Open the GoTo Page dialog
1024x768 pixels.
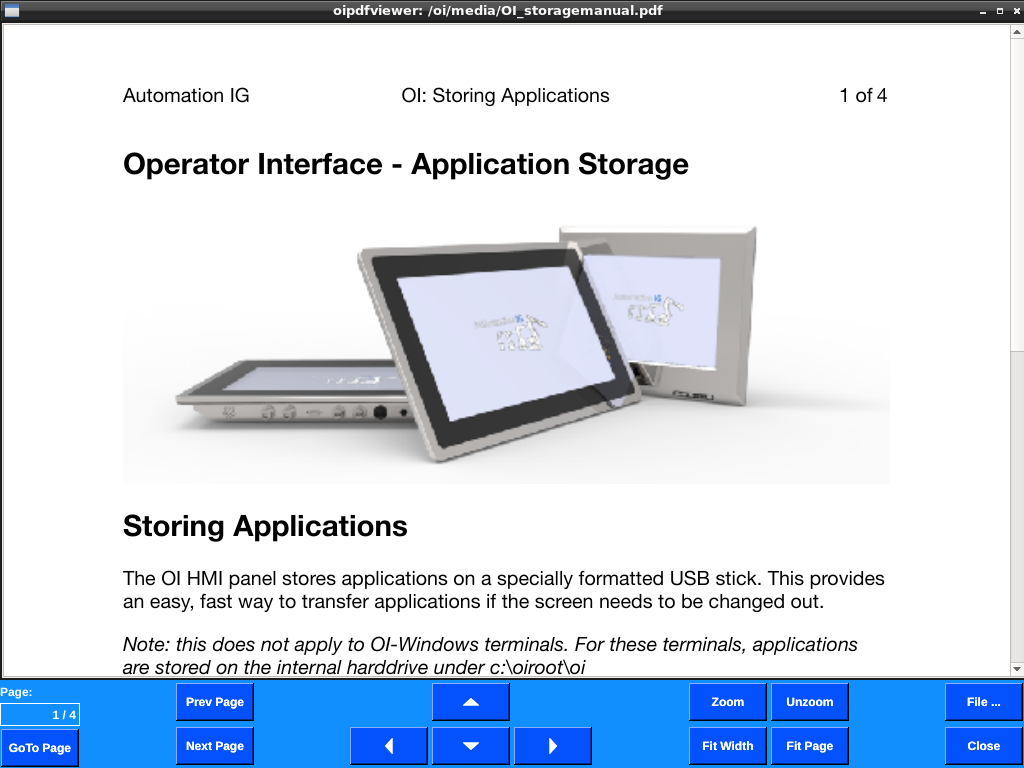40,748
